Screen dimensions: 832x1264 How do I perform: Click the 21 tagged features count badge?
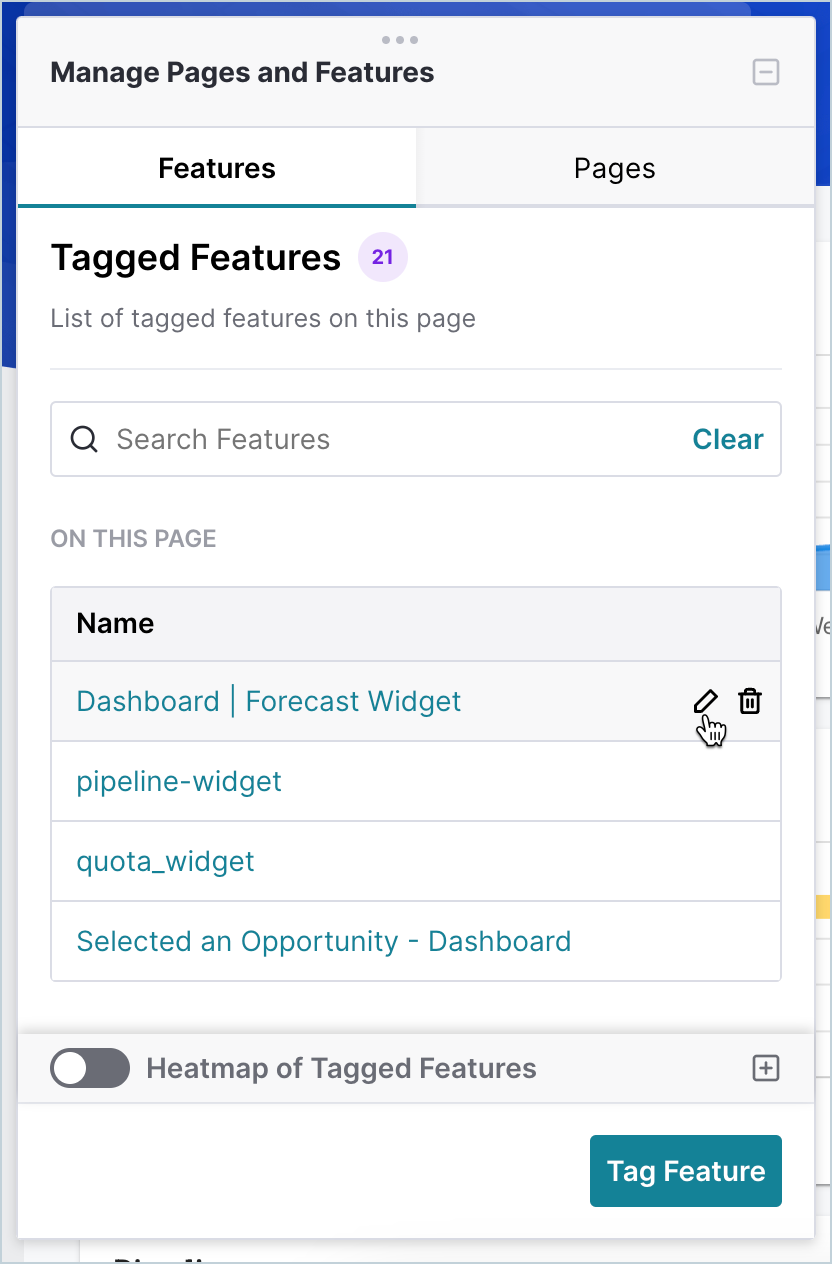pos(383,258)
